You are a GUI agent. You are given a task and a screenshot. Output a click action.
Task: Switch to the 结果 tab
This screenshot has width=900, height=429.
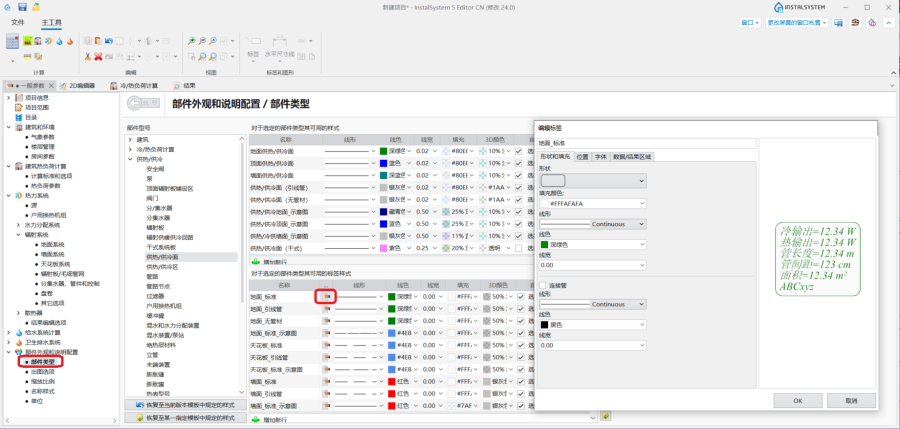(185, 86)
